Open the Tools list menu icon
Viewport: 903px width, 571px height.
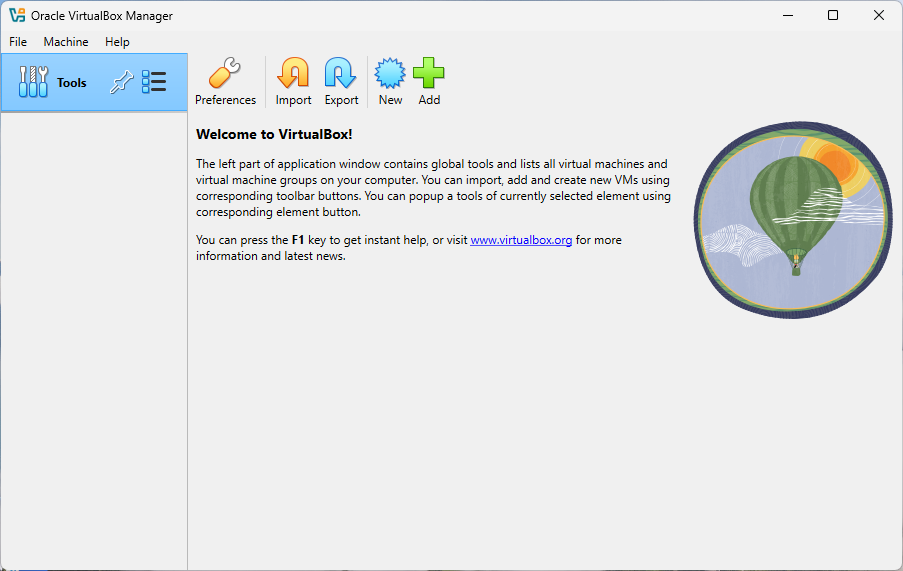[154, 82]
